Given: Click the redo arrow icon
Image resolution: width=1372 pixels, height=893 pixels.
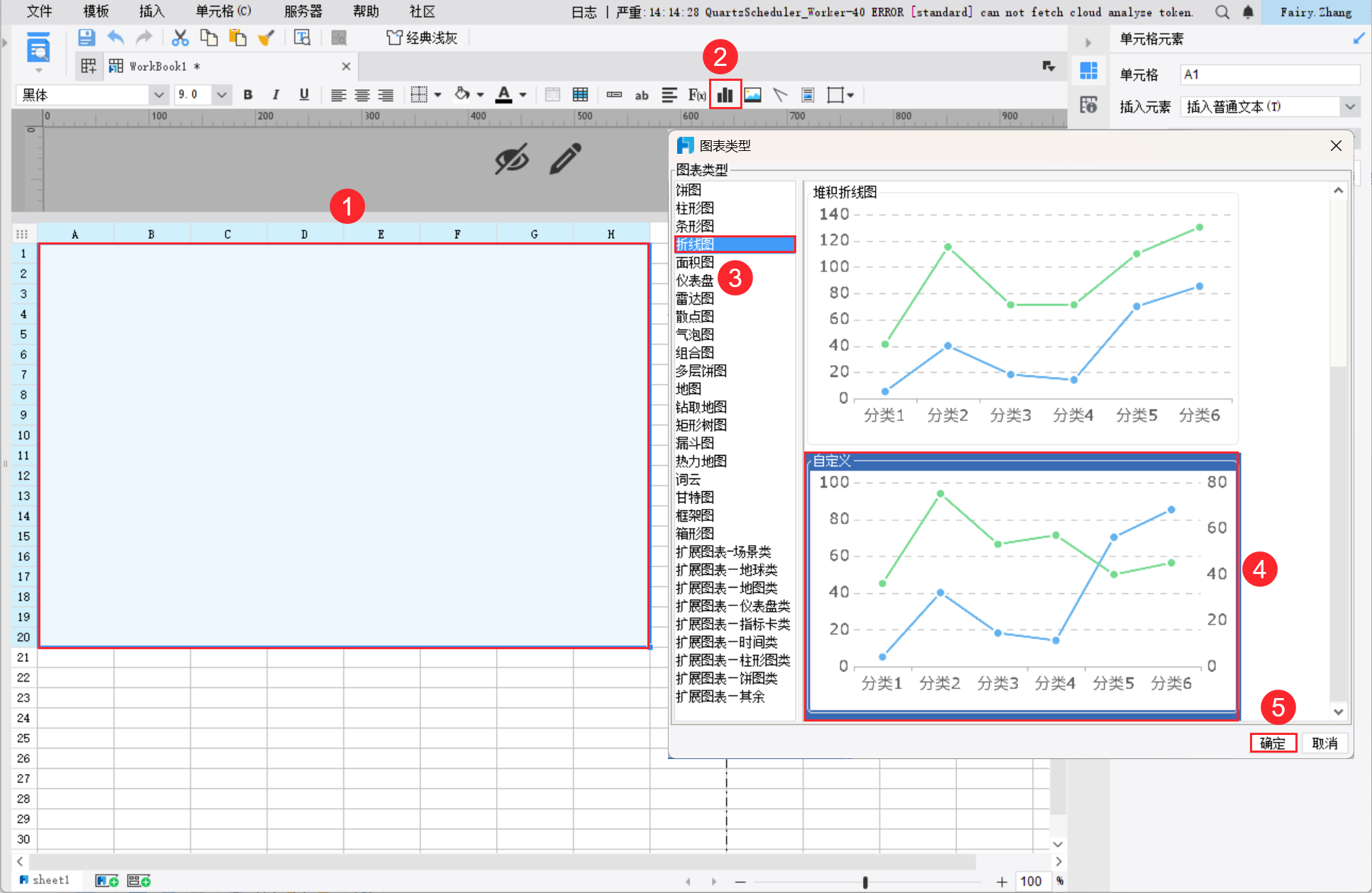Looking at the screenshot, I should point(144,38).
